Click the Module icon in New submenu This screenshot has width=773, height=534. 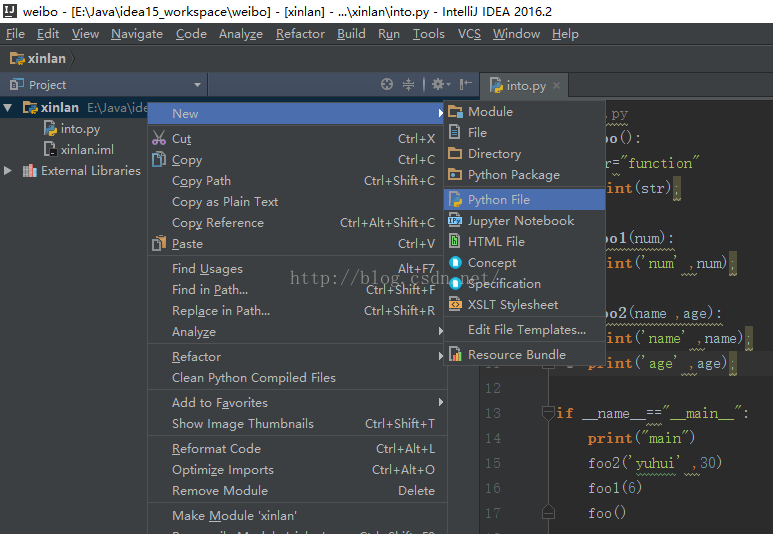[x=455, y=112]
